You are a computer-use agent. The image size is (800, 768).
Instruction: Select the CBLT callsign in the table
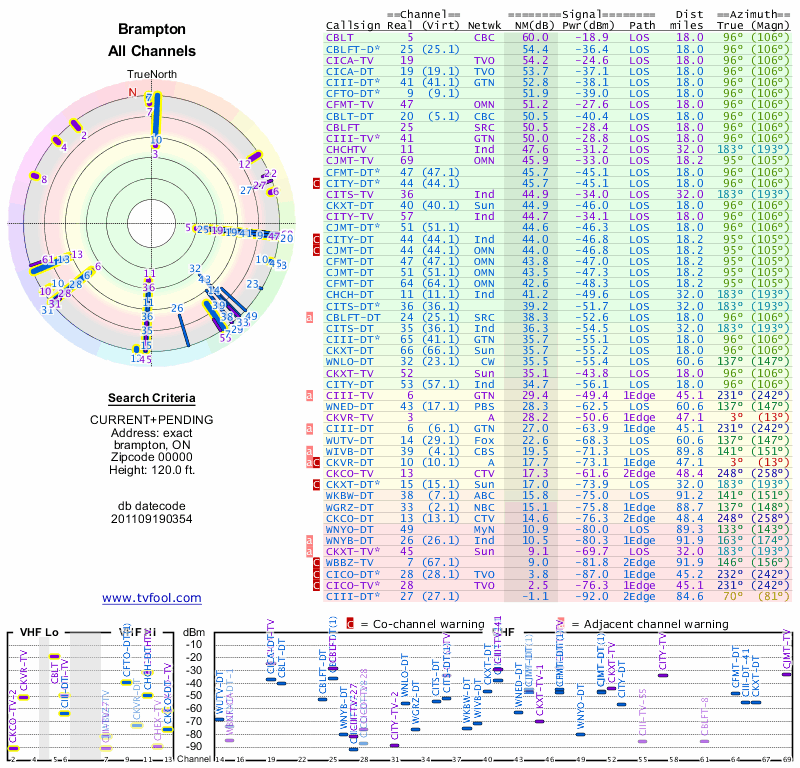tap(340, 38)
